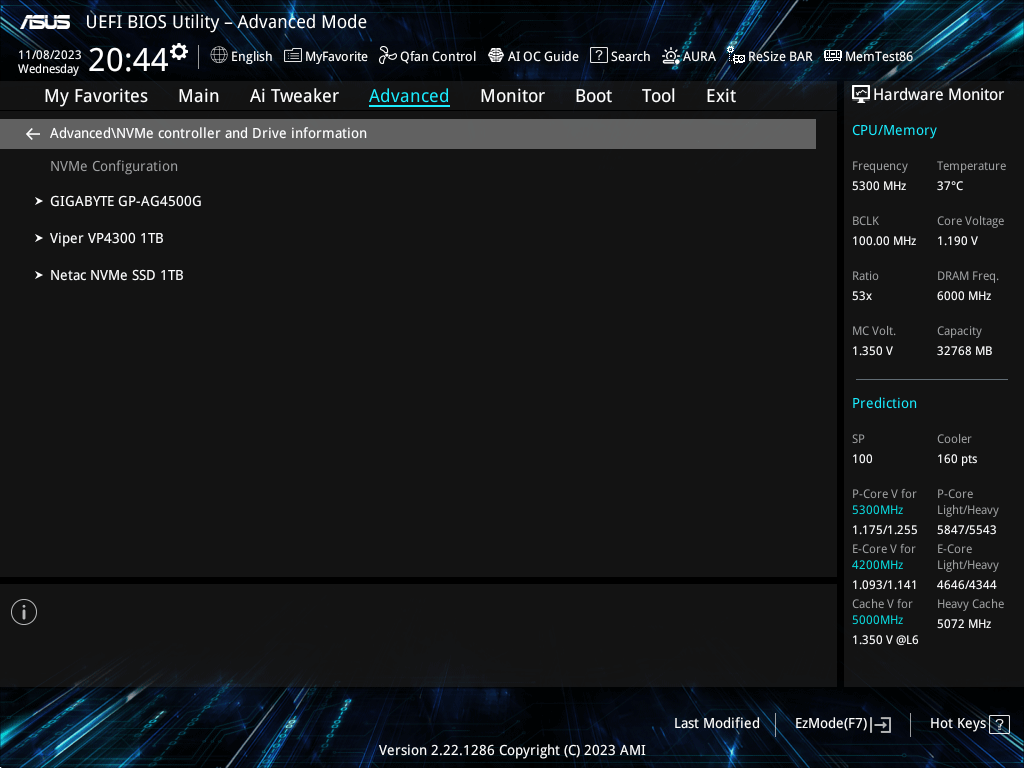This screenshot has width=1024, height=768.
Task: Click the breadcrumb path Advanced\NVMe controller
Action: tap(208, 133)
